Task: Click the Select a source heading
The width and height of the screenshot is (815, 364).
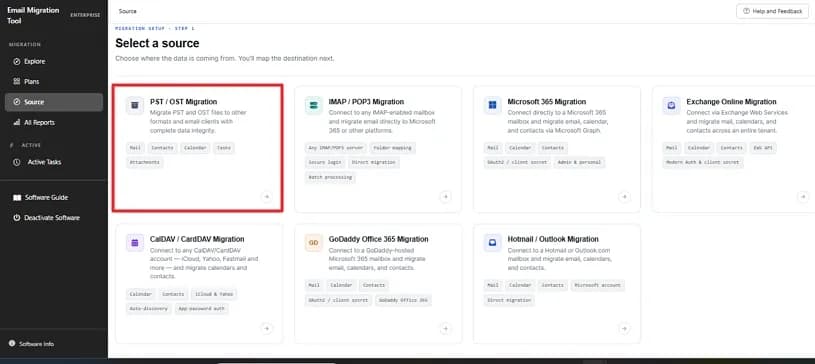Action: pos(157,43)
